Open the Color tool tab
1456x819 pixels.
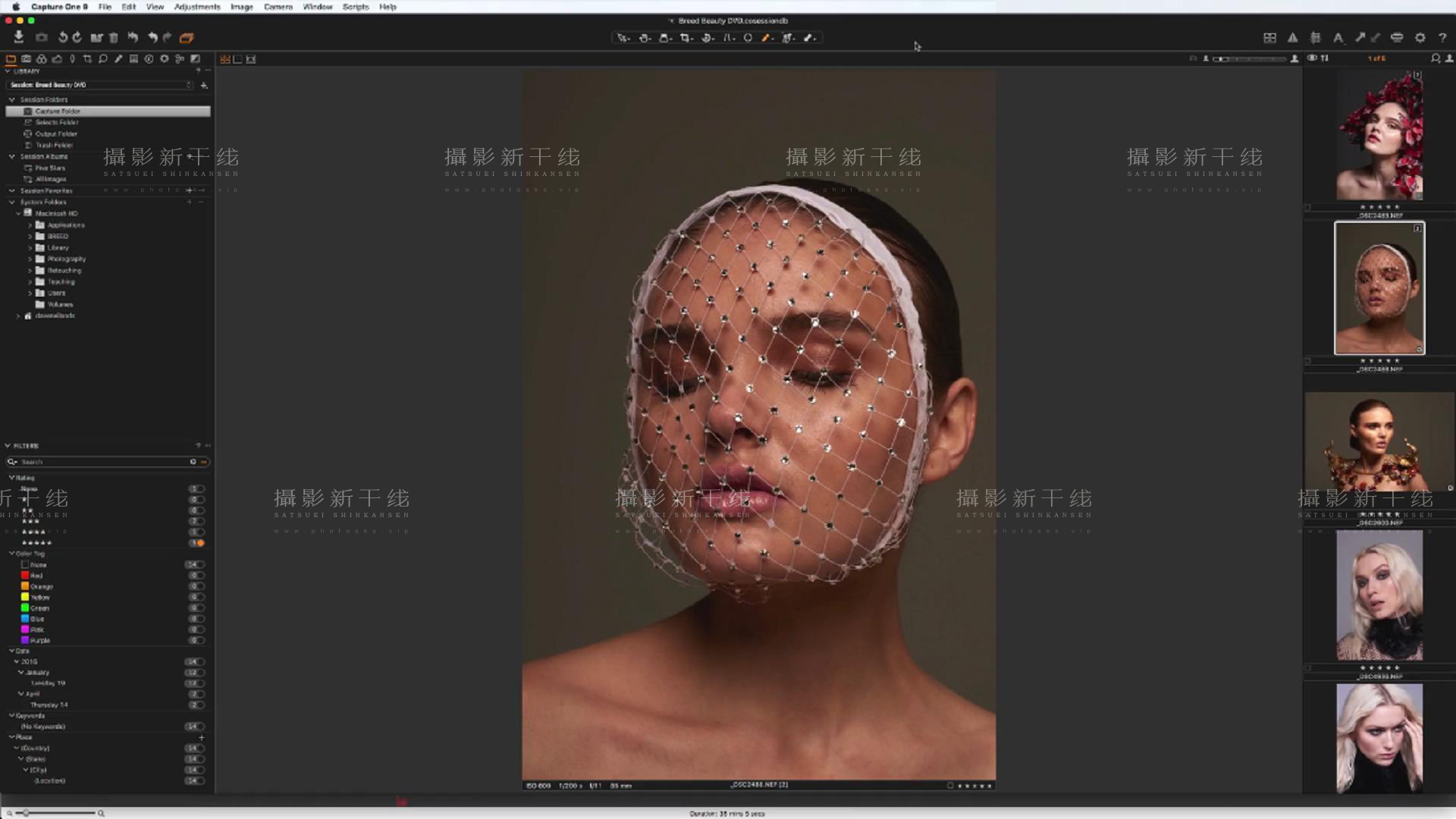(42, 58)
